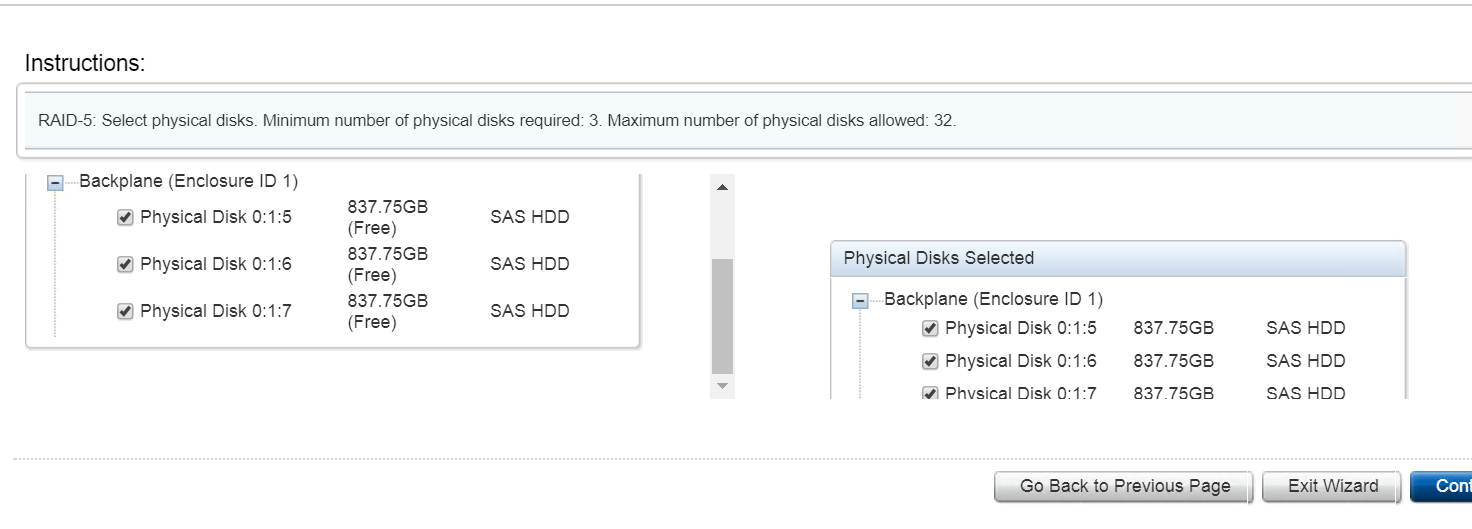Click the Physical Disks Selected panel header

point(1117,258)
